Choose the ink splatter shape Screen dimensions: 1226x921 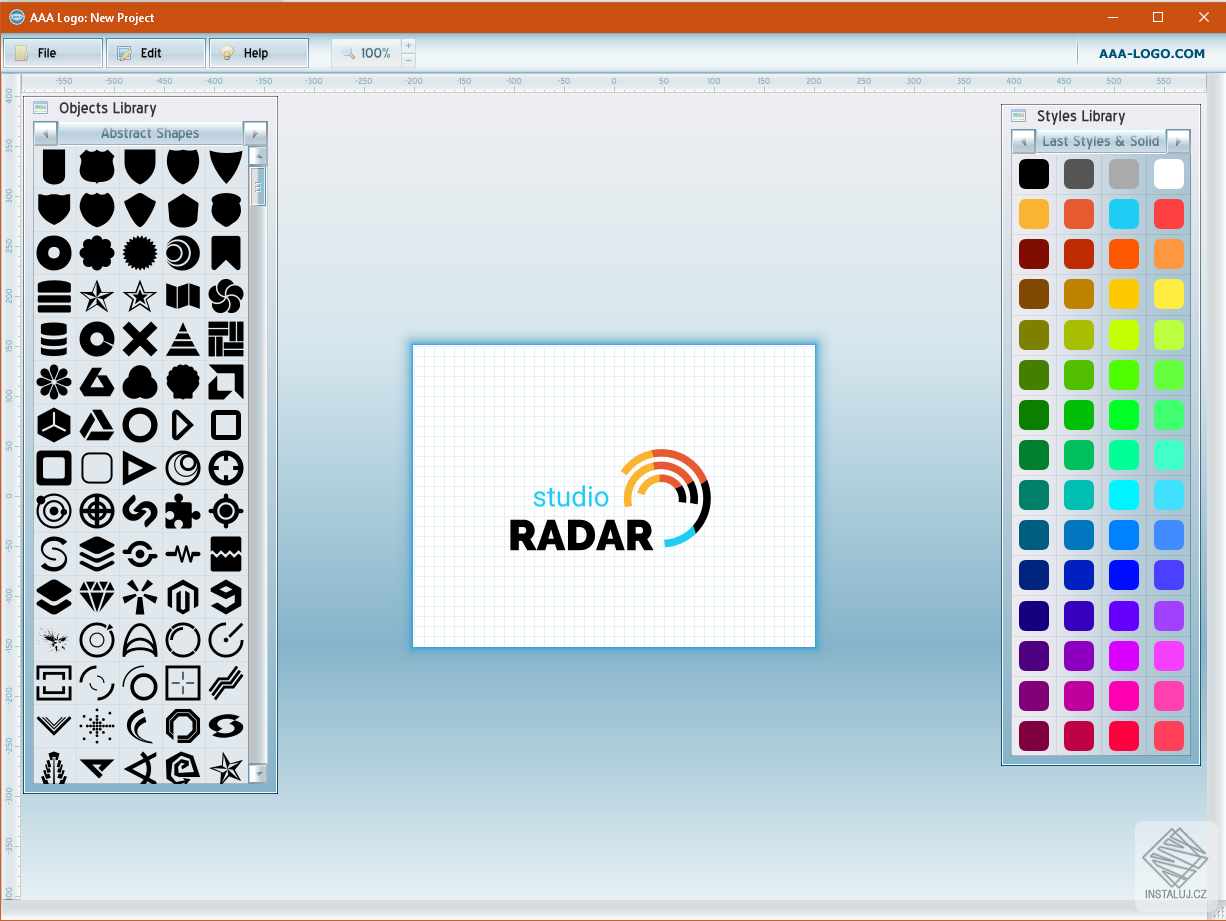click(54, 640)
